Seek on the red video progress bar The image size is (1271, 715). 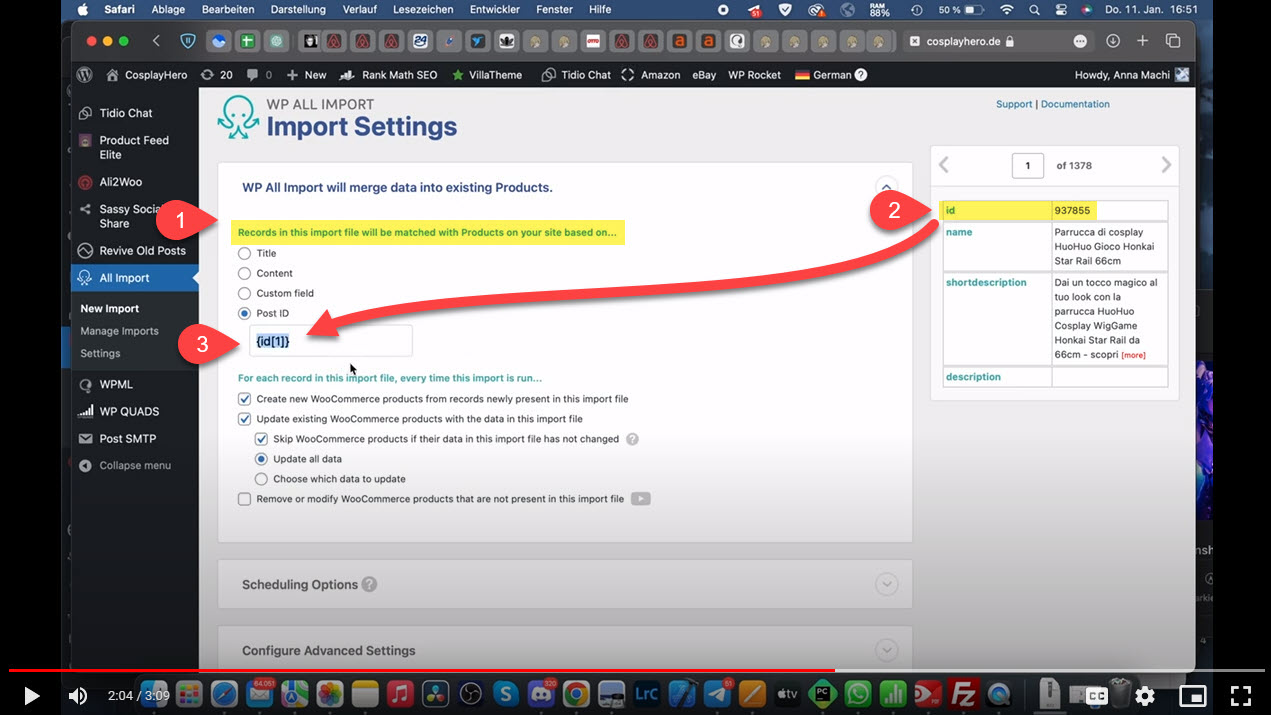pos(635,670)
